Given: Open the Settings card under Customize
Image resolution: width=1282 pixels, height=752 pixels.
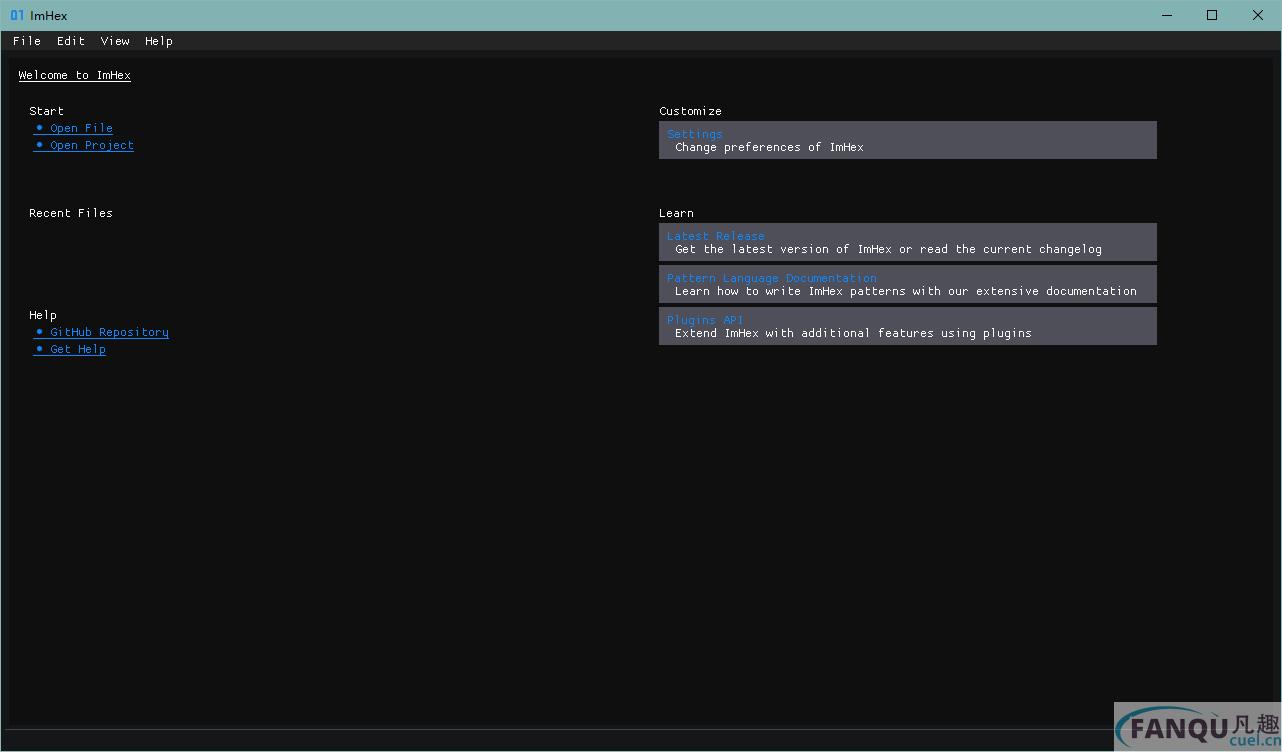Looking at the screenshot, I should coord(908,140).
